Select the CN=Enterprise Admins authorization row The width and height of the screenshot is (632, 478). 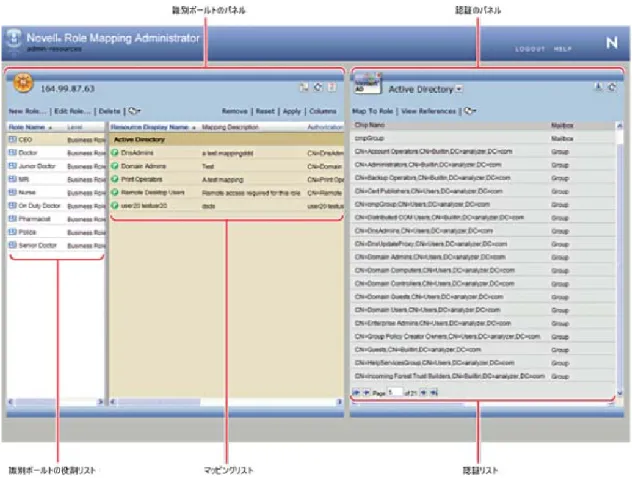pos(483,323)
